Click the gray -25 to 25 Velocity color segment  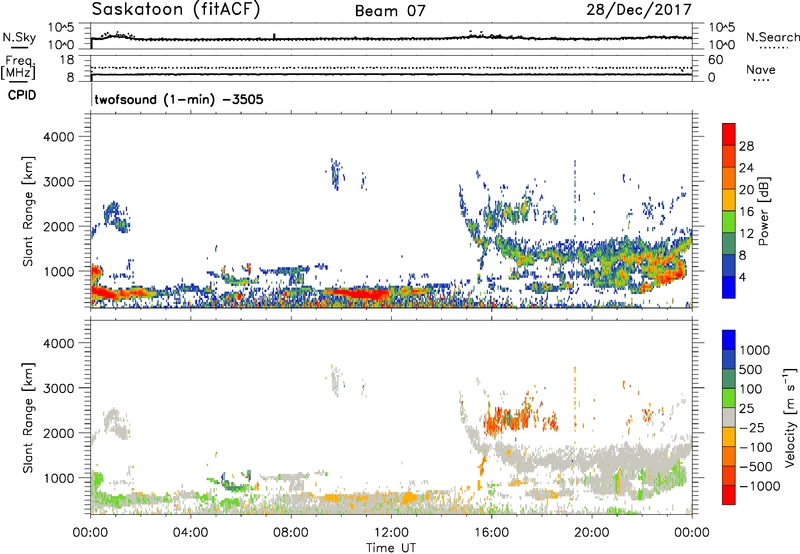click(x=729, y=417)
